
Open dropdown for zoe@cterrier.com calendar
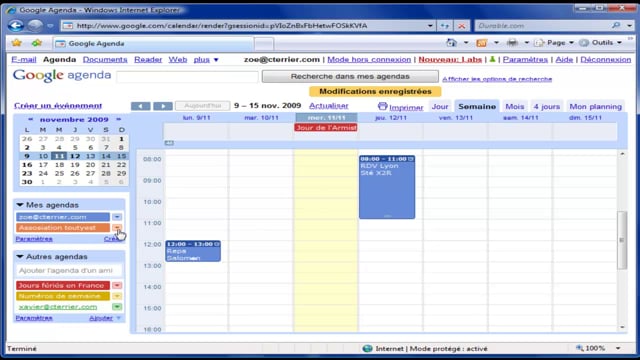(x=117, y=217)
